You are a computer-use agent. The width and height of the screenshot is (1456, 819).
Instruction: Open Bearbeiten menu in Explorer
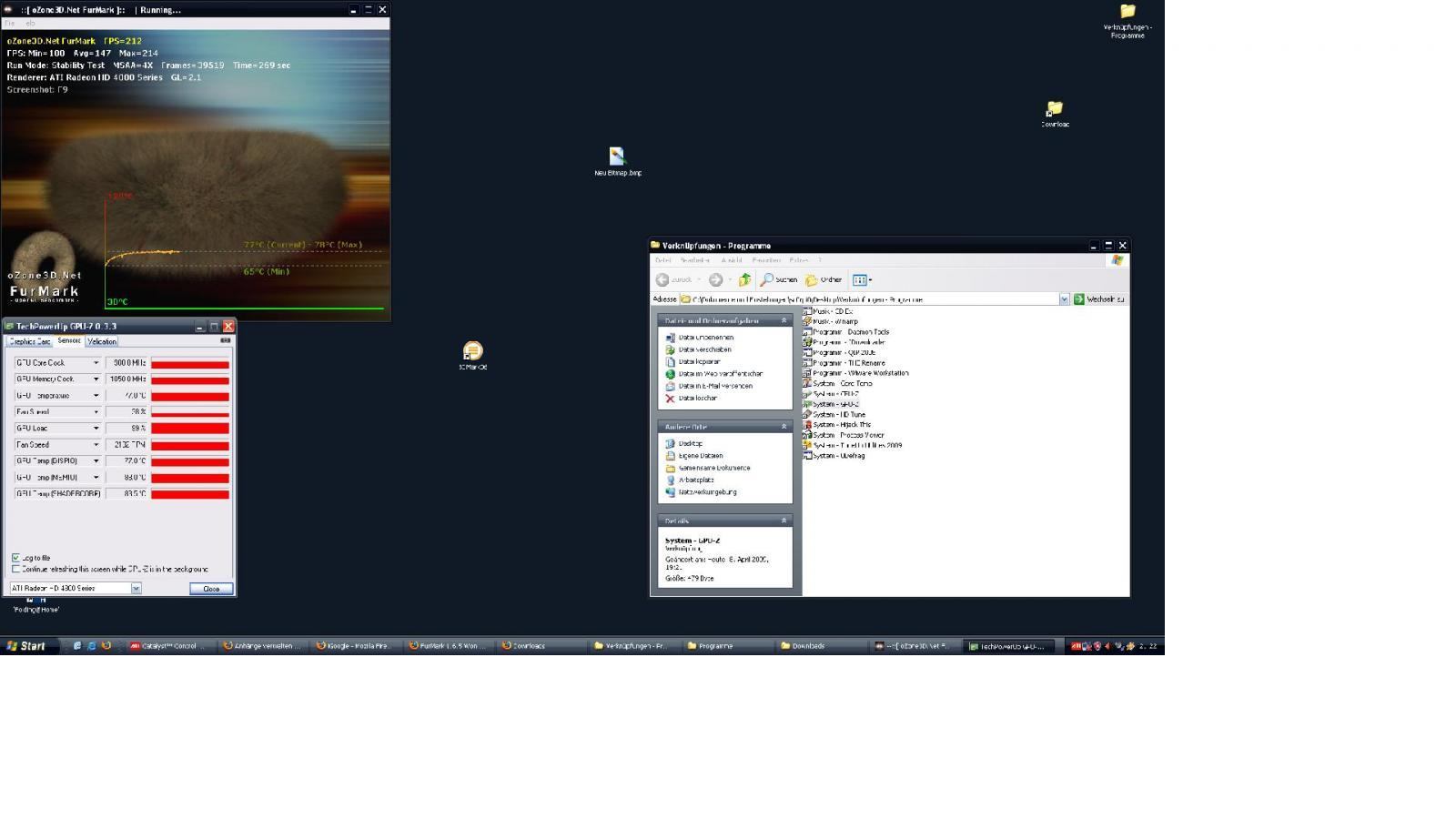point(694,260)
